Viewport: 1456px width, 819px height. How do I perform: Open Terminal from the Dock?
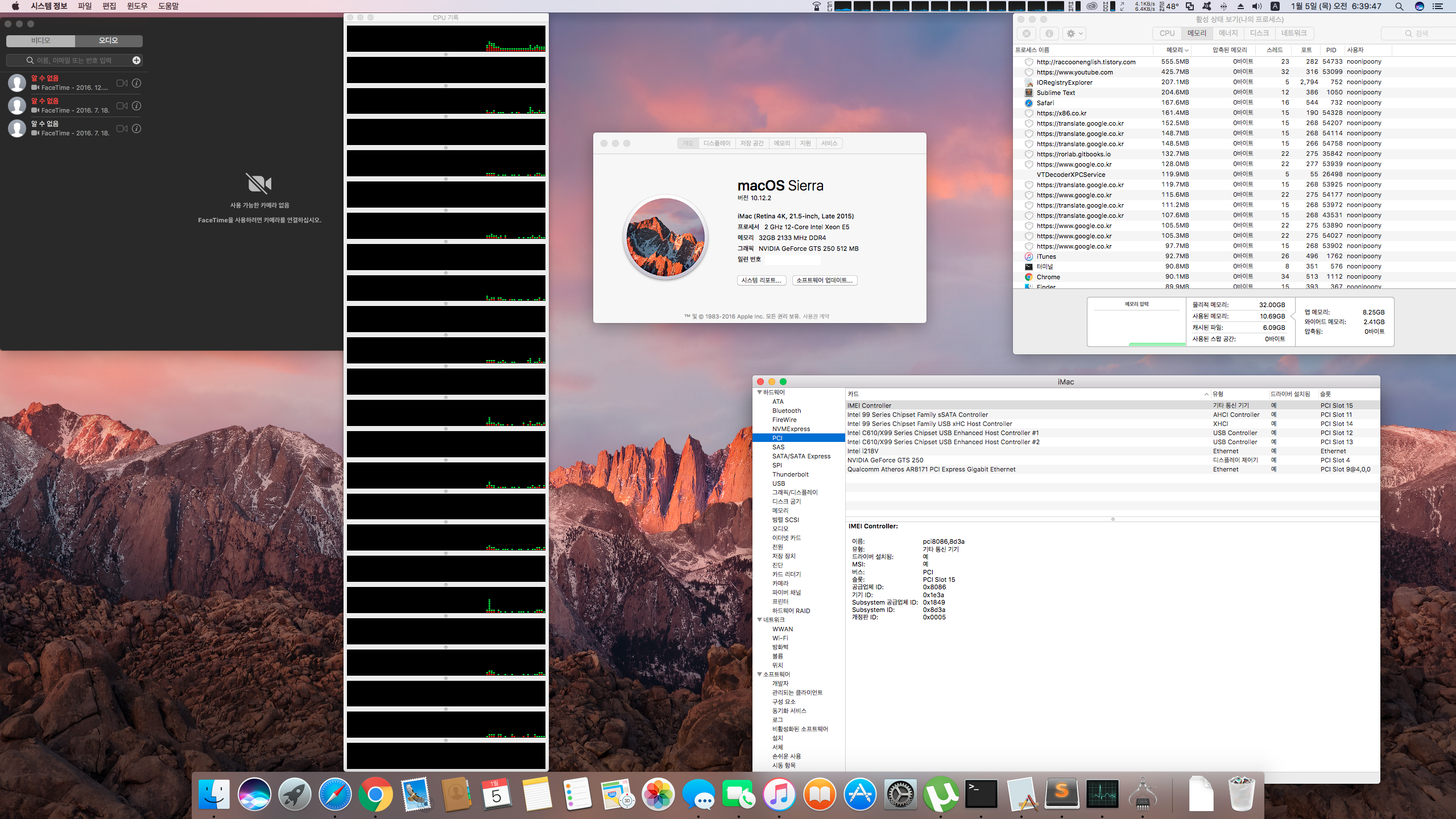pos(981,794)
